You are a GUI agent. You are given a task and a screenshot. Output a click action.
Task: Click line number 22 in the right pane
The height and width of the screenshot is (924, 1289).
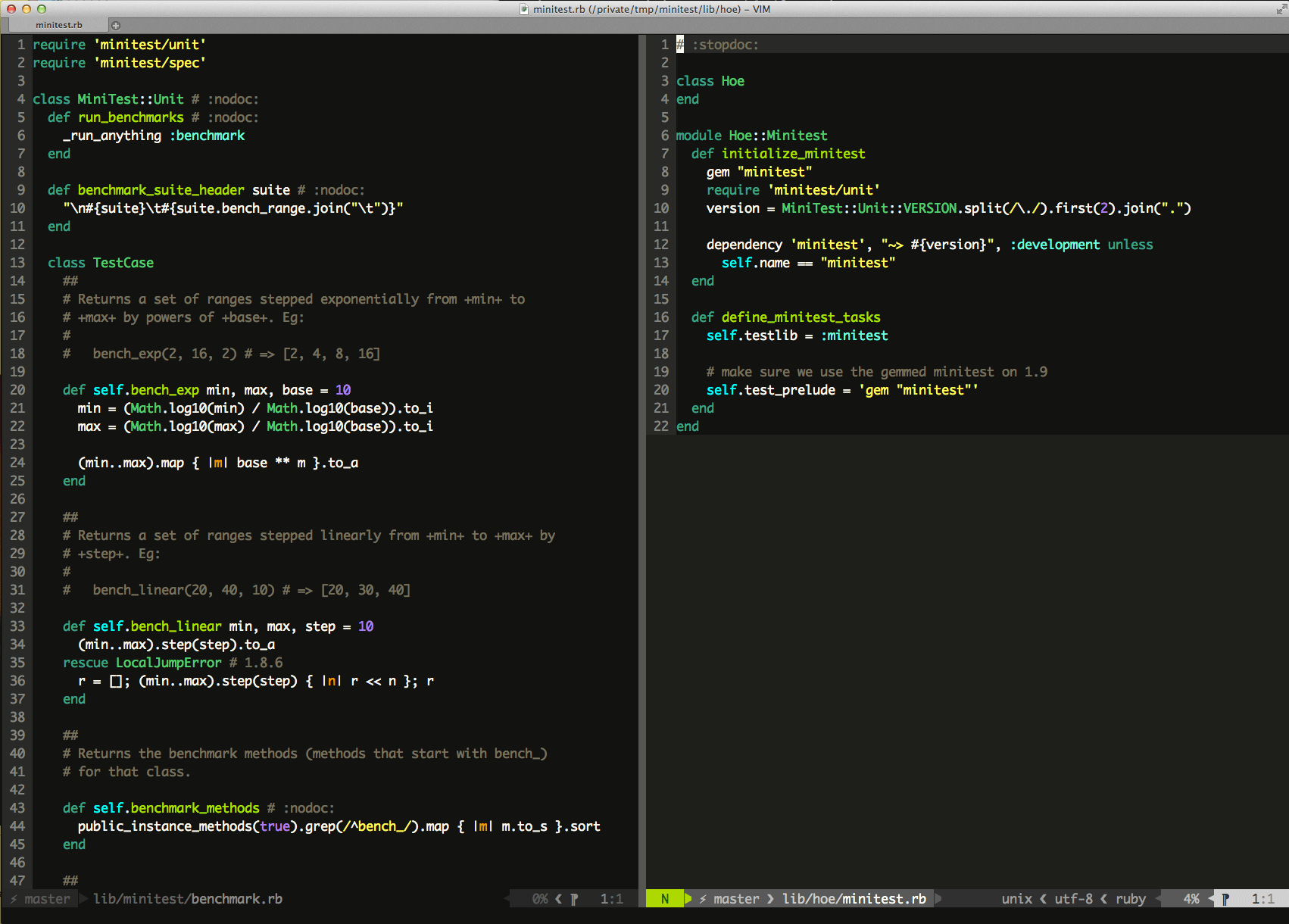(660, 426)
